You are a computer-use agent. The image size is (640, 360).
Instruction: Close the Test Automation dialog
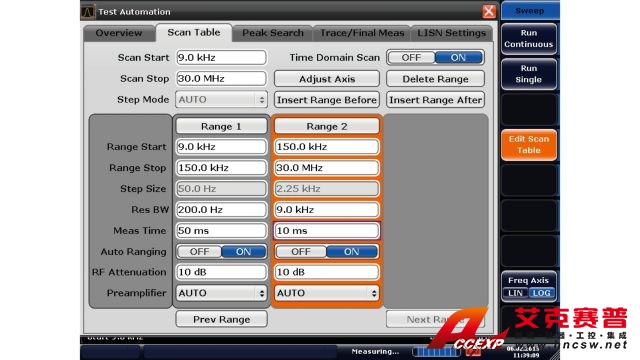[x=489, y=11]
